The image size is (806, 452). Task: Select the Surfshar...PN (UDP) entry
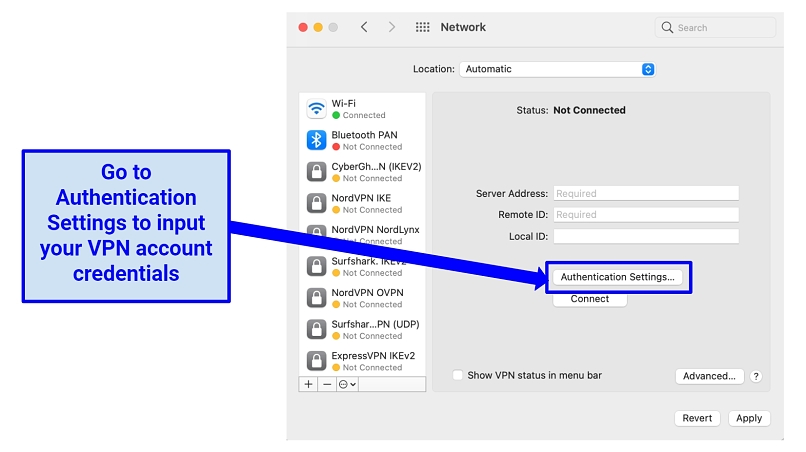click(362, 330)
